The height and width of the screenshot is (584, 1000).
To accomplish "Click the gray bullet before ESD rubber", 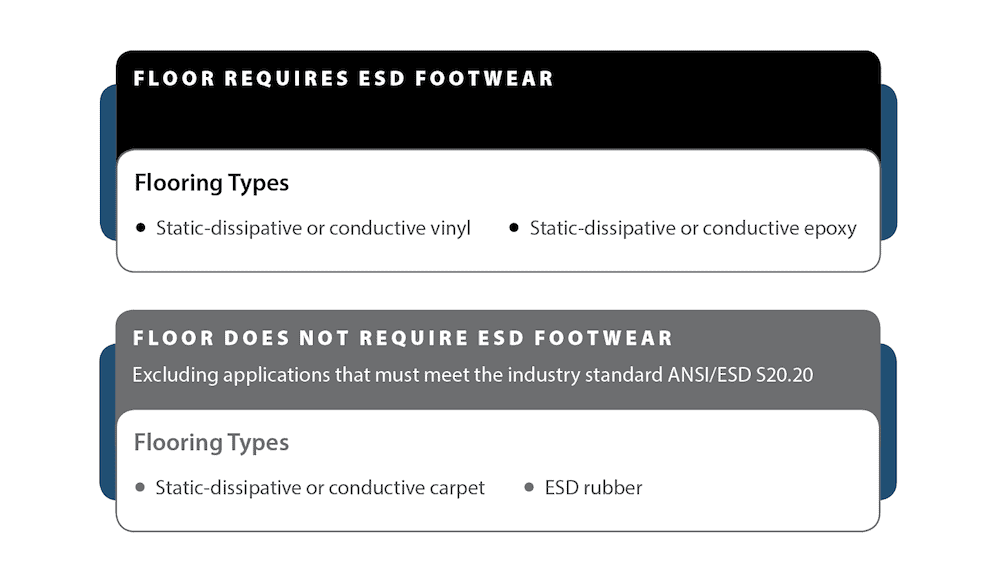I will click(x=530, y=488).
